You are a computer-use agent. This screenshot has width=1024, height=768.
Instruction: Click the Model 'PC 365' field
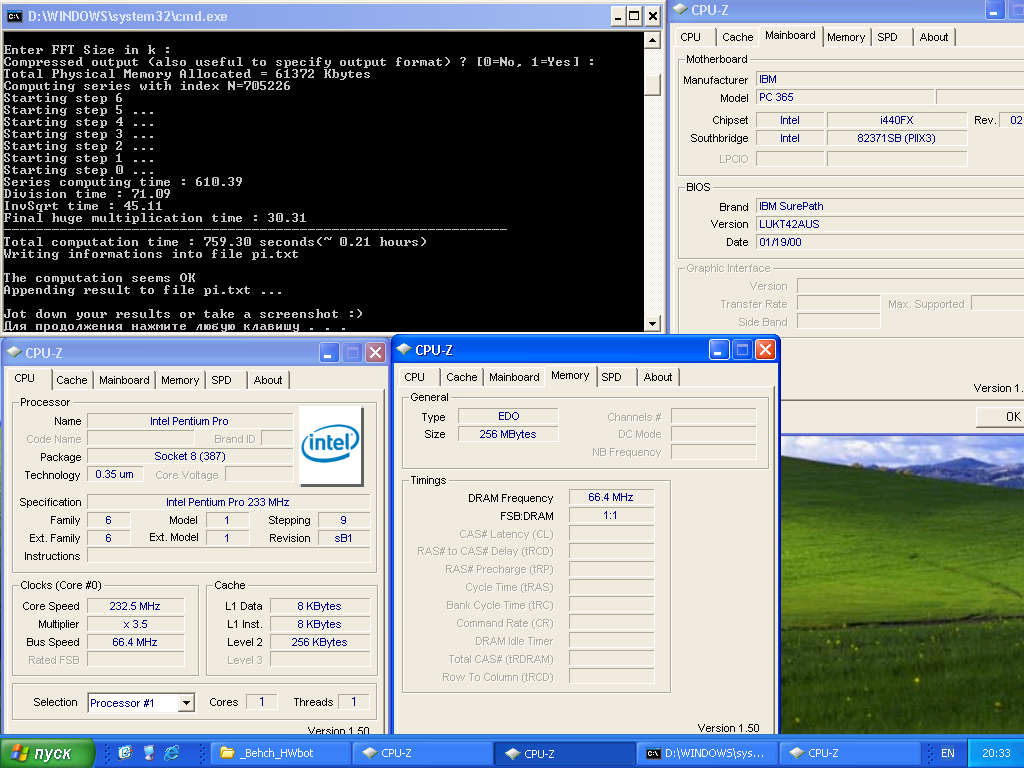pyautogui.click(x=844, y=97)
